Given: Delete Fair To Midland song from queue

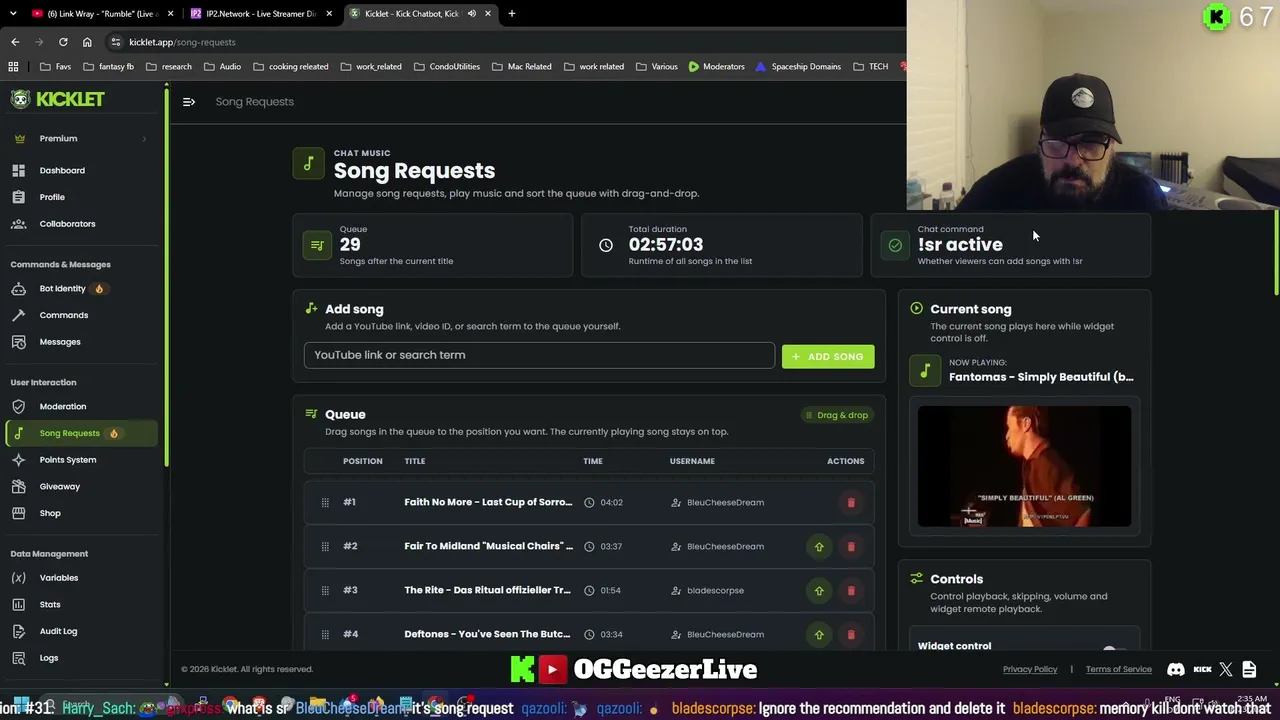Looking at the screenshot, I should click(x=851, y=546).
